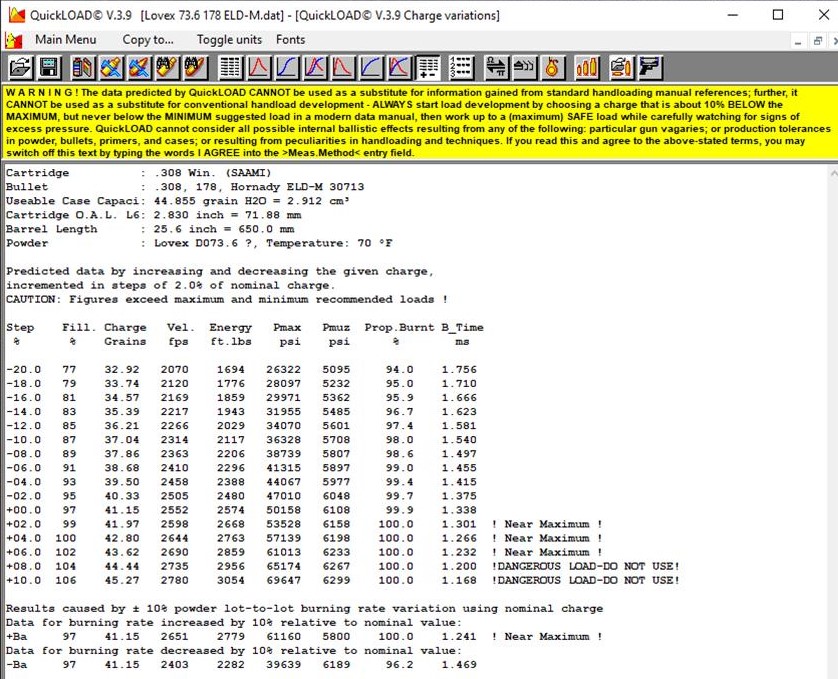Click the Cartridge line '.308 Win. (SAAMI)'
The height and width of the screenshot is (679, 838).
click(213, 173)
